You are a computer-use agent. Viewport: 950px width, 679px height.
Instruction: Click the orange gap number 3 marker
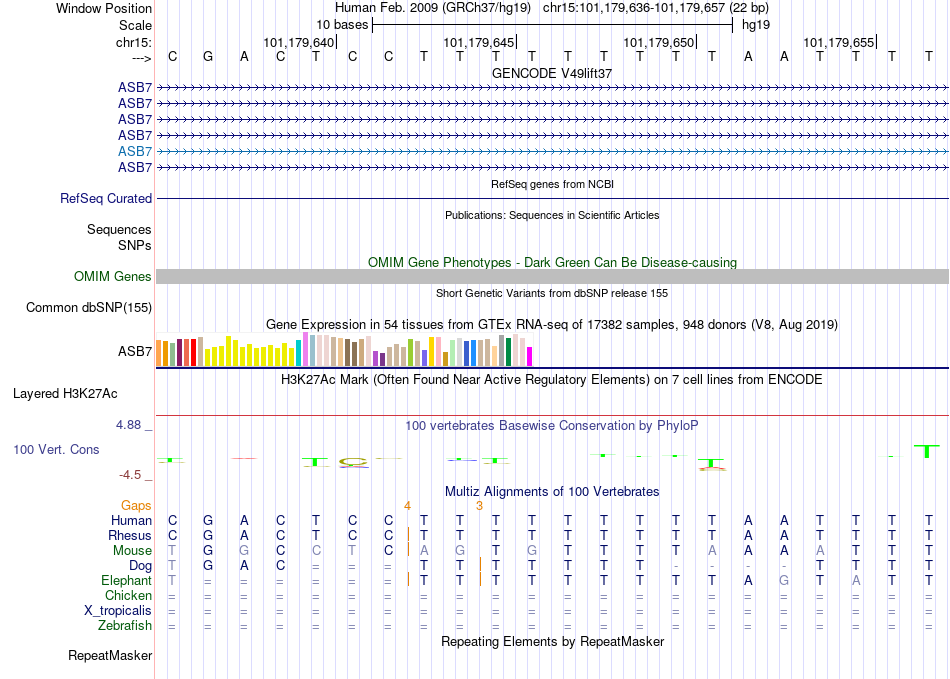(x=479, y=506)
